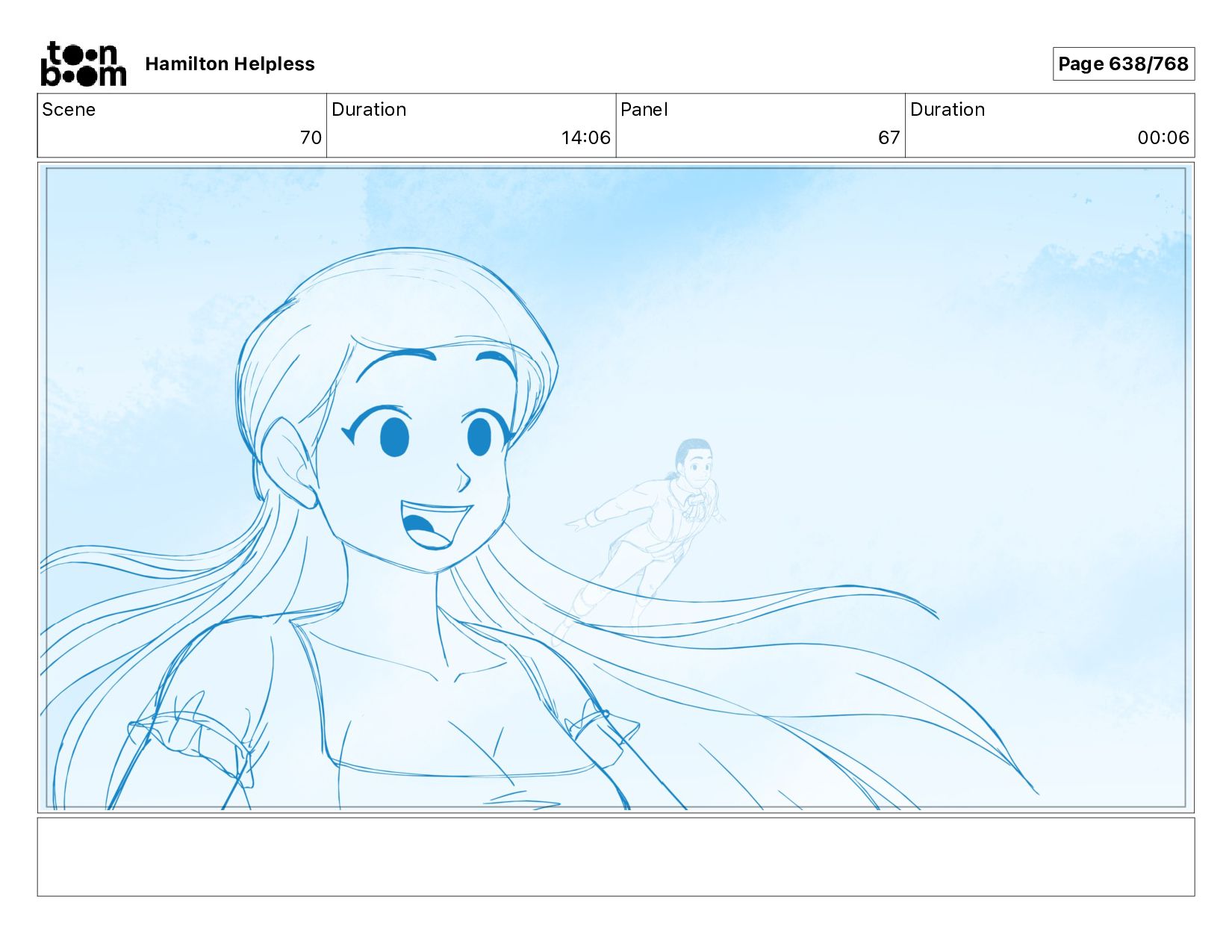Click the Toon Boom logo

83,63
